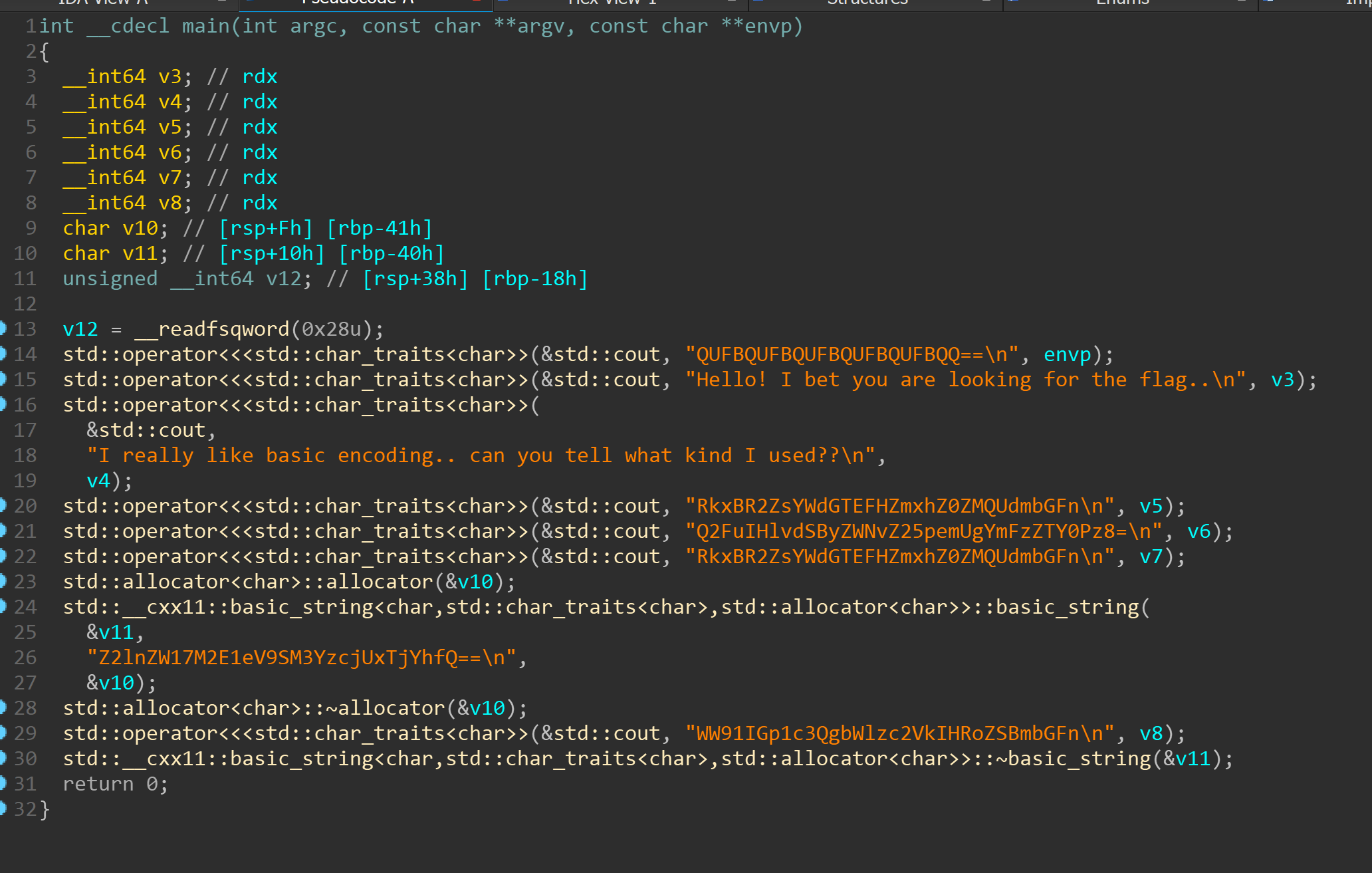Click line number 26 in the gutter
The image size is (1372, 873).
click(25, 658)
